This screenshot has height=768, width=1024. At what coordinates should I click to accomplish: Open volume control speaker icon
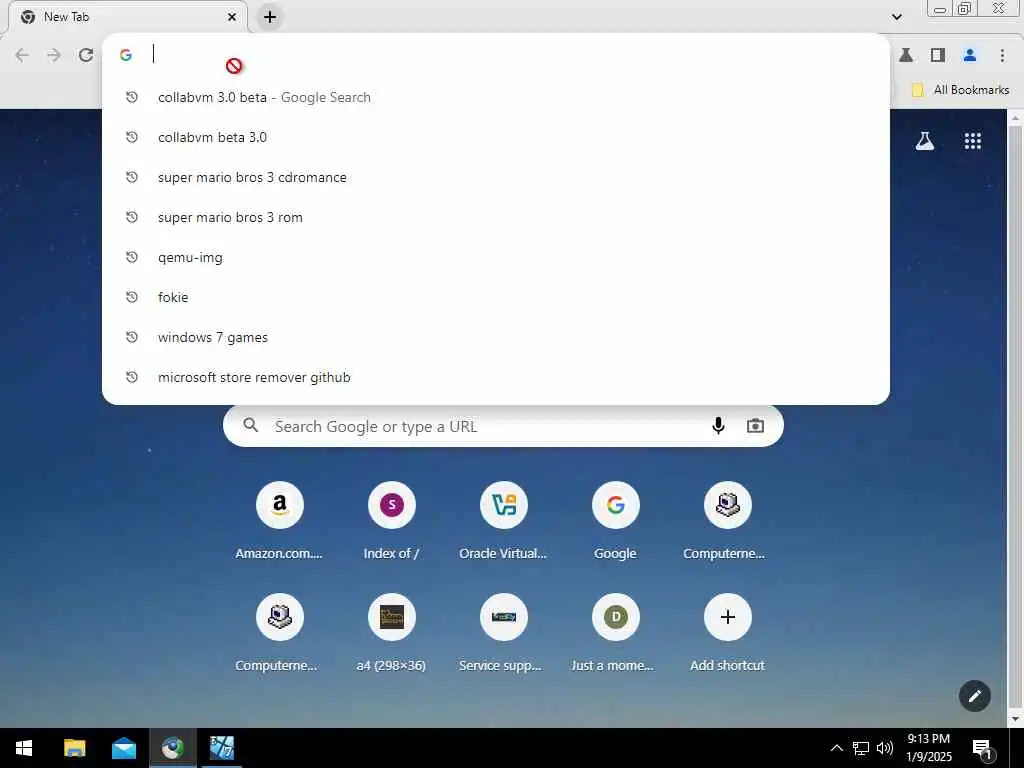(x=885, y=748)
